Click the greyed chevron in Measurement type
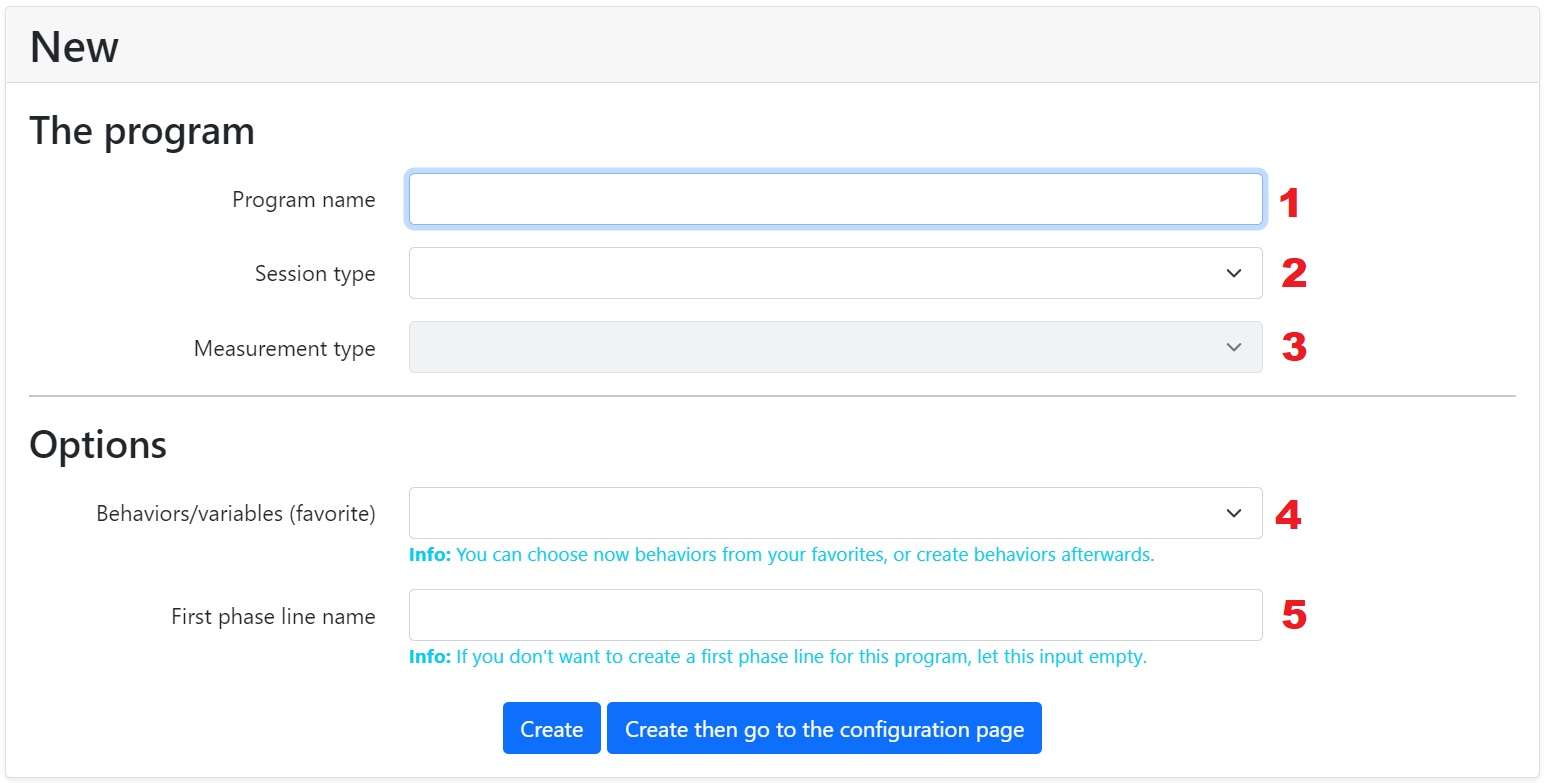The width and height of the screenshot is (1553, 783). coord(1233,347)
